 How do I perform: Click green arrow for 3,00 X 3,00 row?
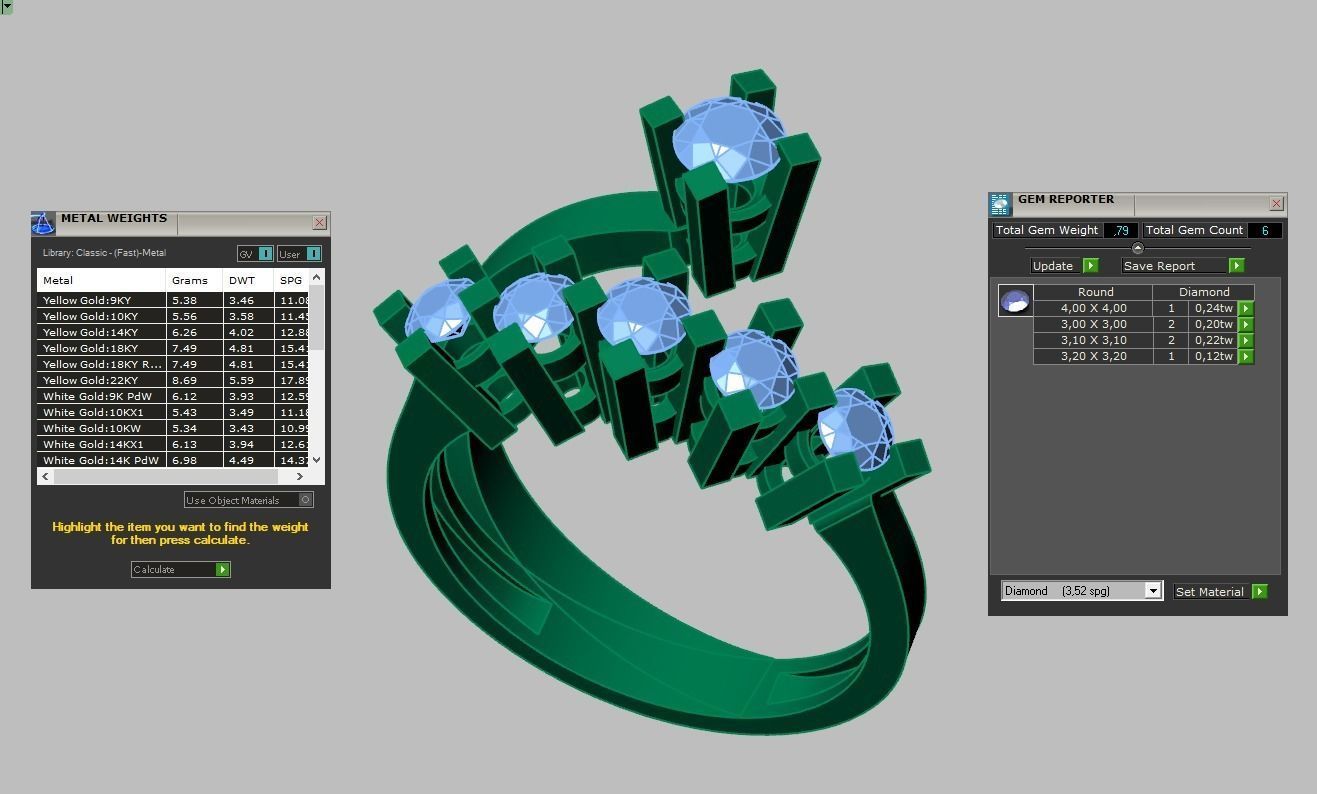click(1246, 324)
